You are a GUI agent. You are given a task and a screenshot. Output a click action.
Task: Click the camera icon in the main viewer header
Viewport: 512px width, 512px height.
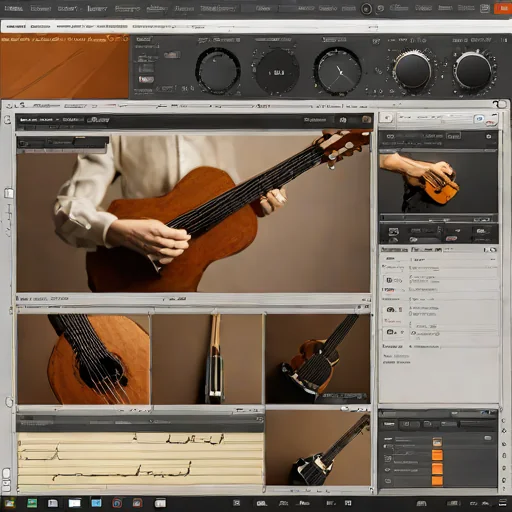pyautogui.click(x=366, y=119)
